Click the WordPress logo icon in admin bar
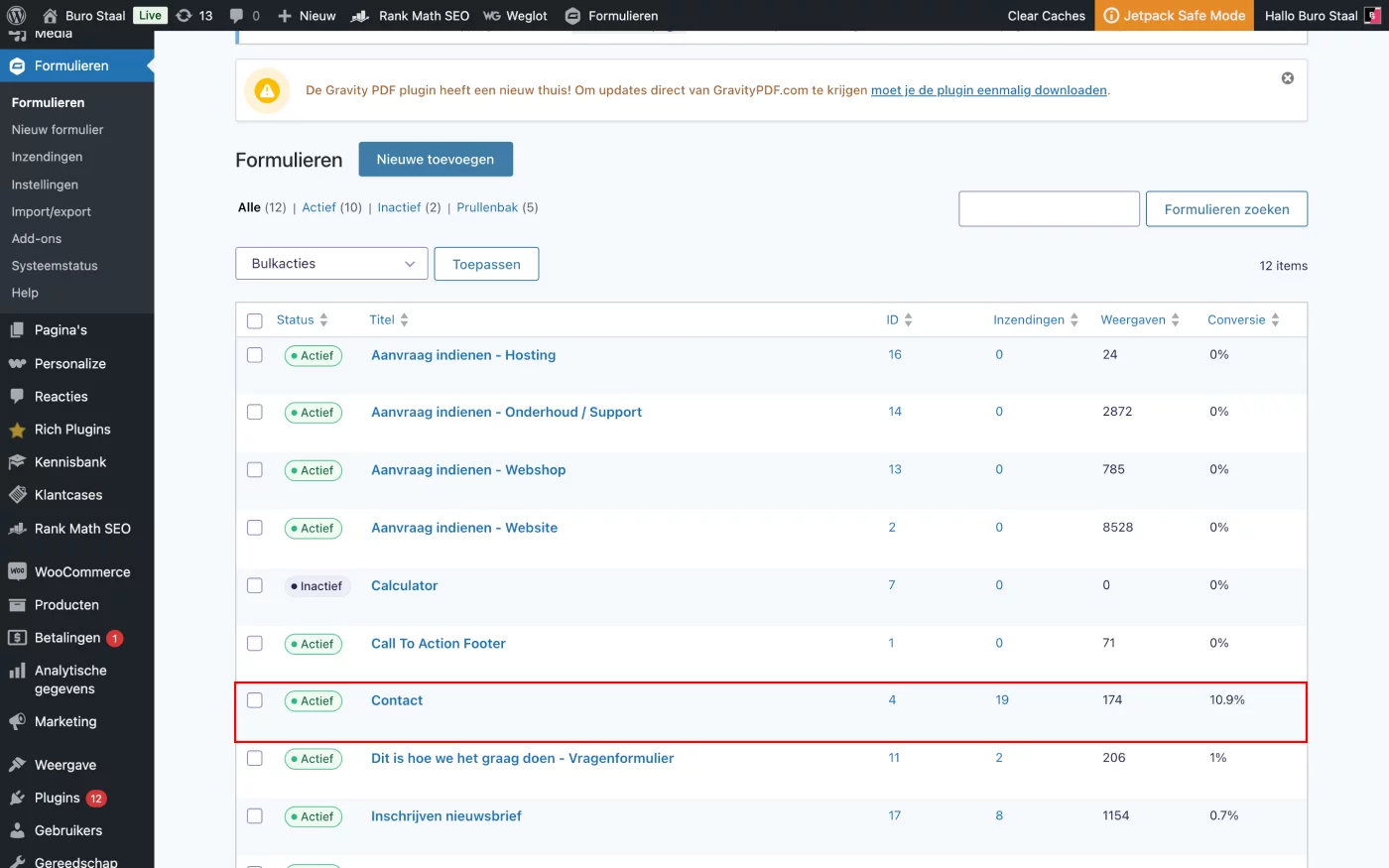 (16, 16)
